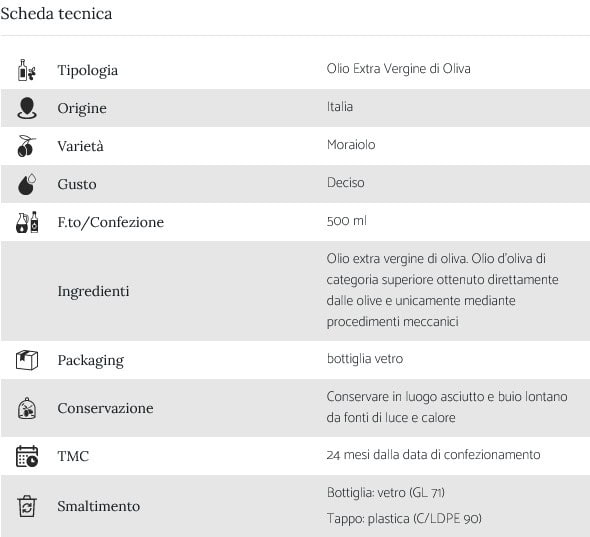Click the map pin Origine icon
This screenshot has width=590, height=537.
[x=27, y=108]
